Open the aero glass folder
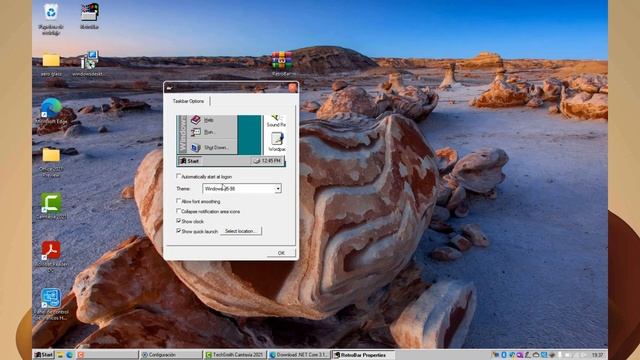640x360 pixels. click(51, 64)
